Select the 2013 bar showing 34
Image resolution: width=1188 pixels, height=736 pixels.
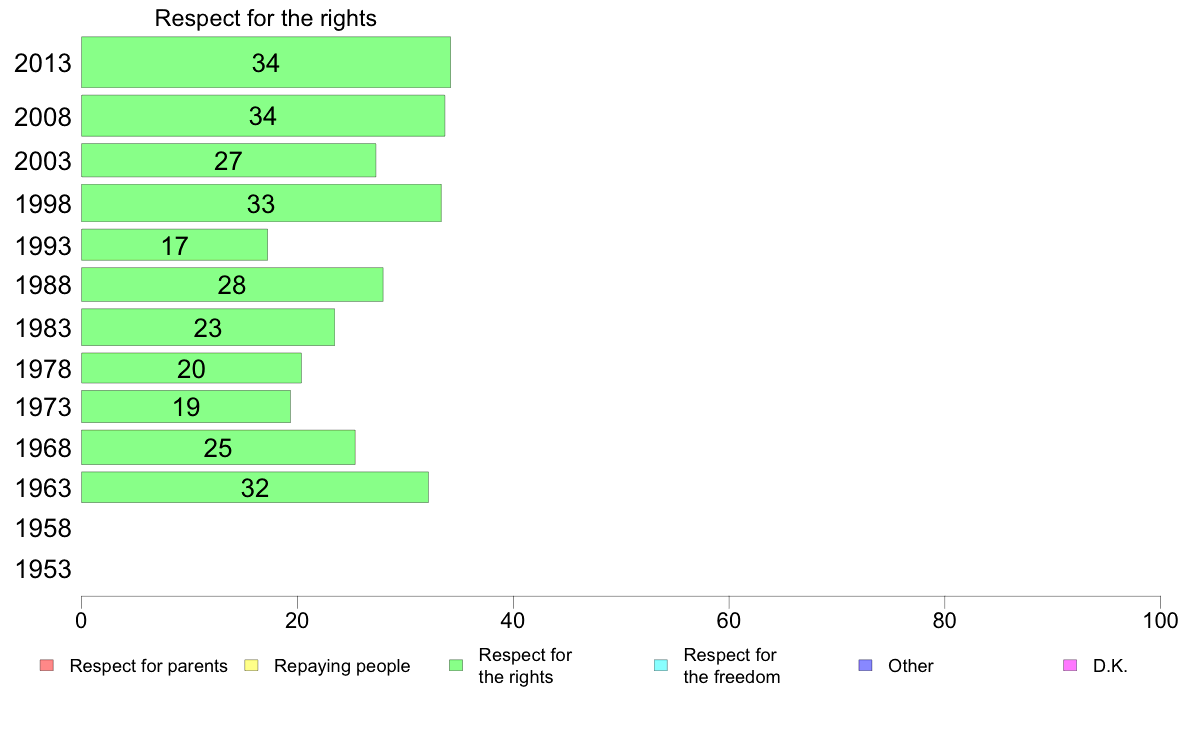pos(266,62)
